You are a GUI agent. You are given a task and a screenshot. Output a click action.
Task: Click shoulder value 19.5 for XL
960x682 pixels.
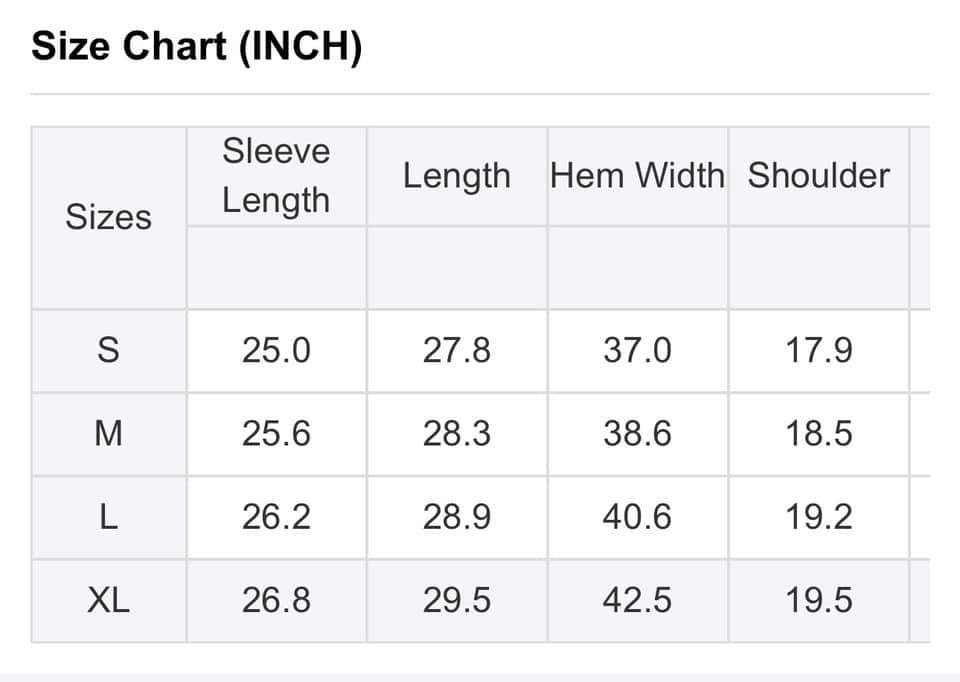[x=819, y=600]
